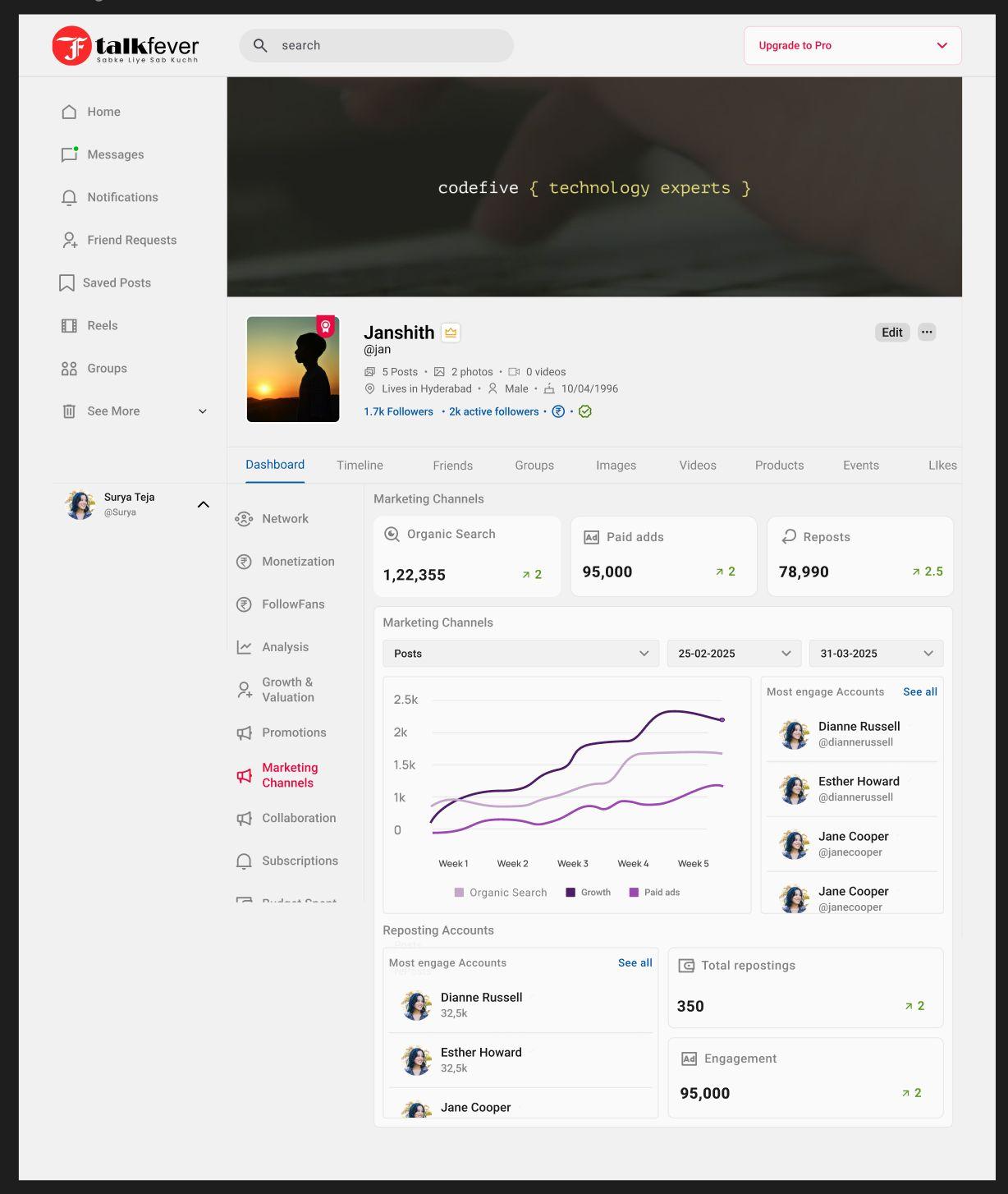Open Messages via the chat icon
Viewport: 1008px width, 1194px height.
(69, 154)
